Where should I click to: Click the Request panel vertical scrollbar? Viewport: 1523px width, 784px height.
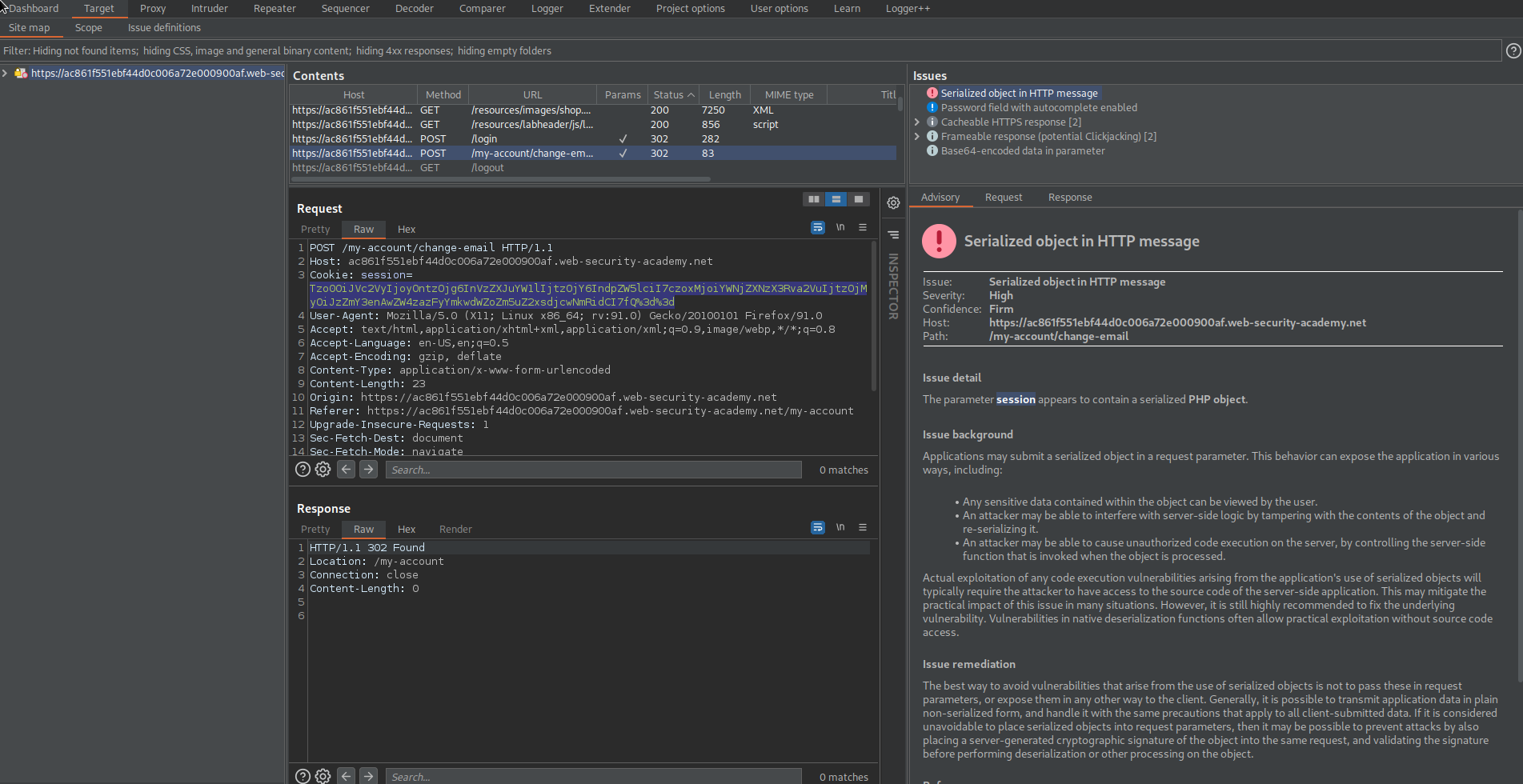[874, 316]
